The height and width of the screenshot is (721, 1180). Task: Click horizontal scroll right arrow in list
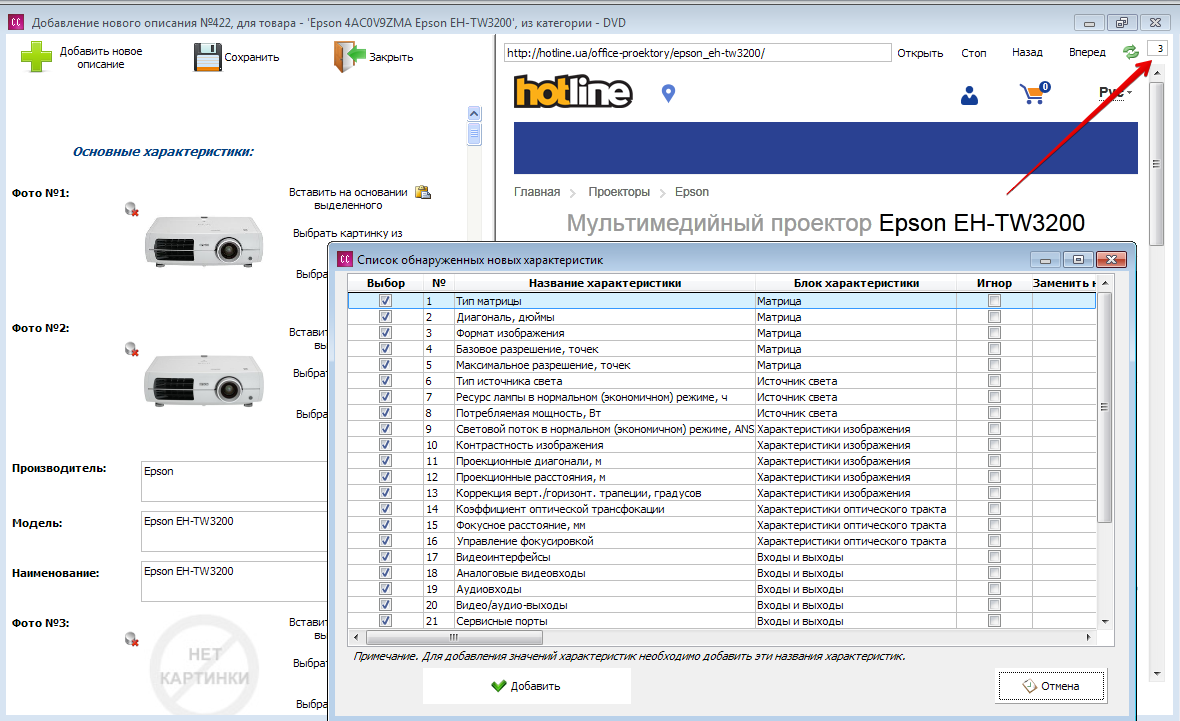pos(1088,637)
